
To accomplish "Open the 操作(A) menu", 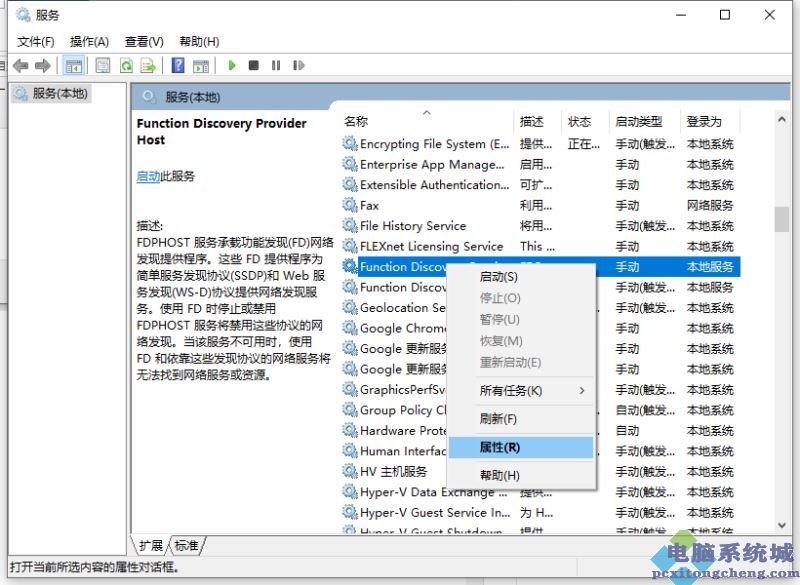I will tap(89, 41).
